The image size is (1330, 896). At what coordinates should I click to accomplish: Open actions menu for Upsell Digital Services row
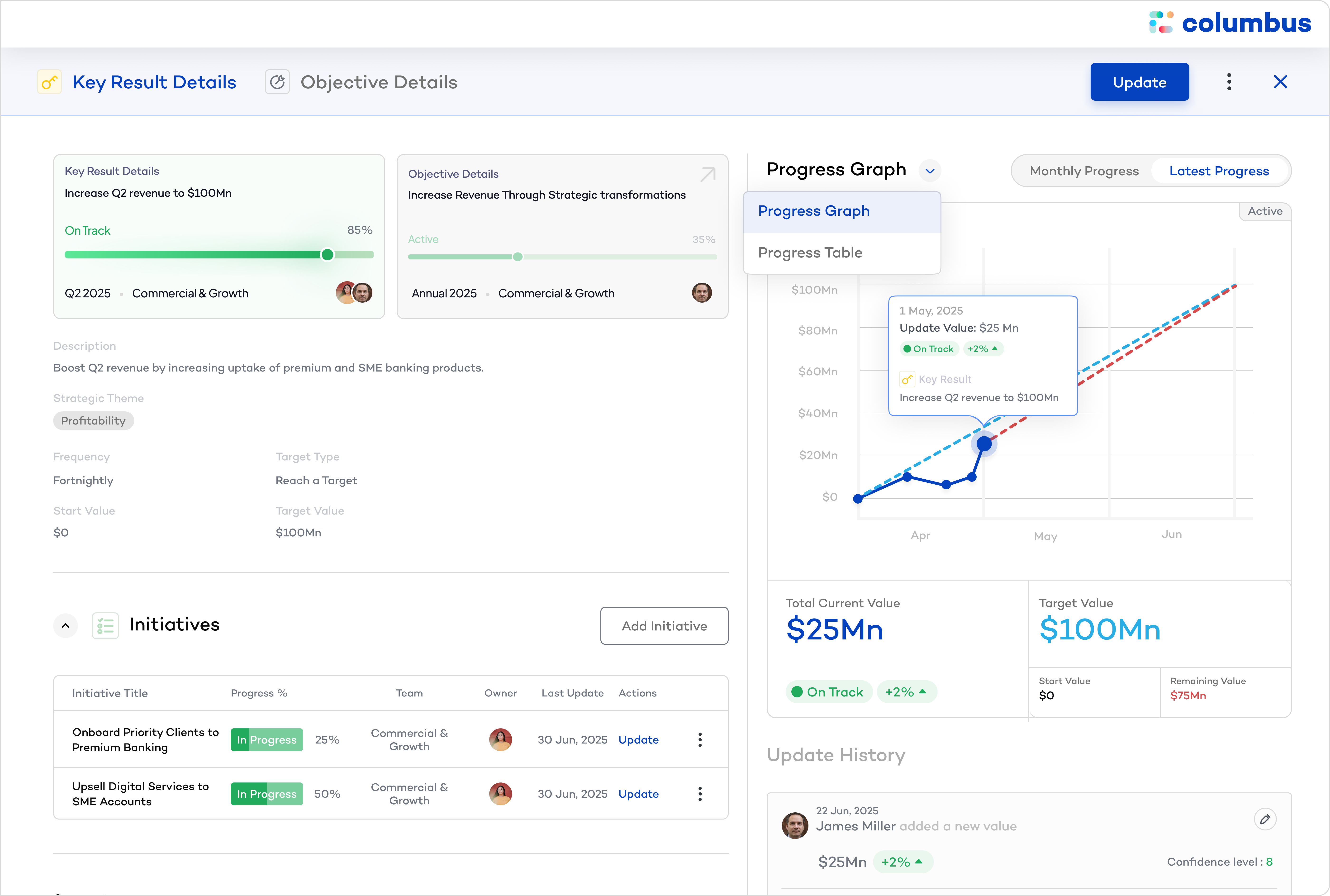700,794
